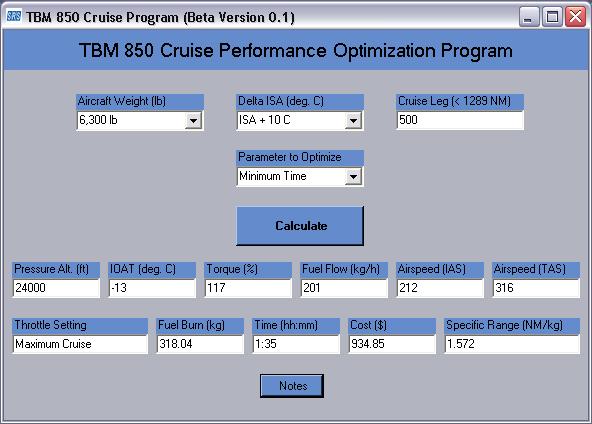Image resolution: width=592 pixels, height=424 pixels.
Task: Click the Pressure Alt. value field 24000
Action: click(56, 288)
